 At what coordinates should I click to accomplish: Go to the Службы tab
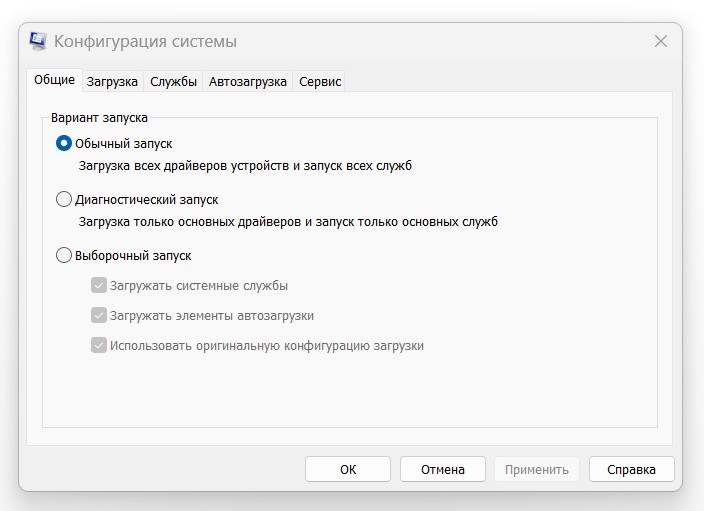(x=173, y=82)
